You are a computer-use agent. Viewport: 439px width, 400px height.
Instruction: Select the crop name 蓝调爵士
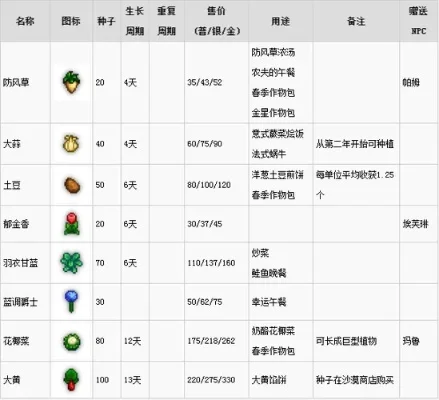(x=20, y=302)
